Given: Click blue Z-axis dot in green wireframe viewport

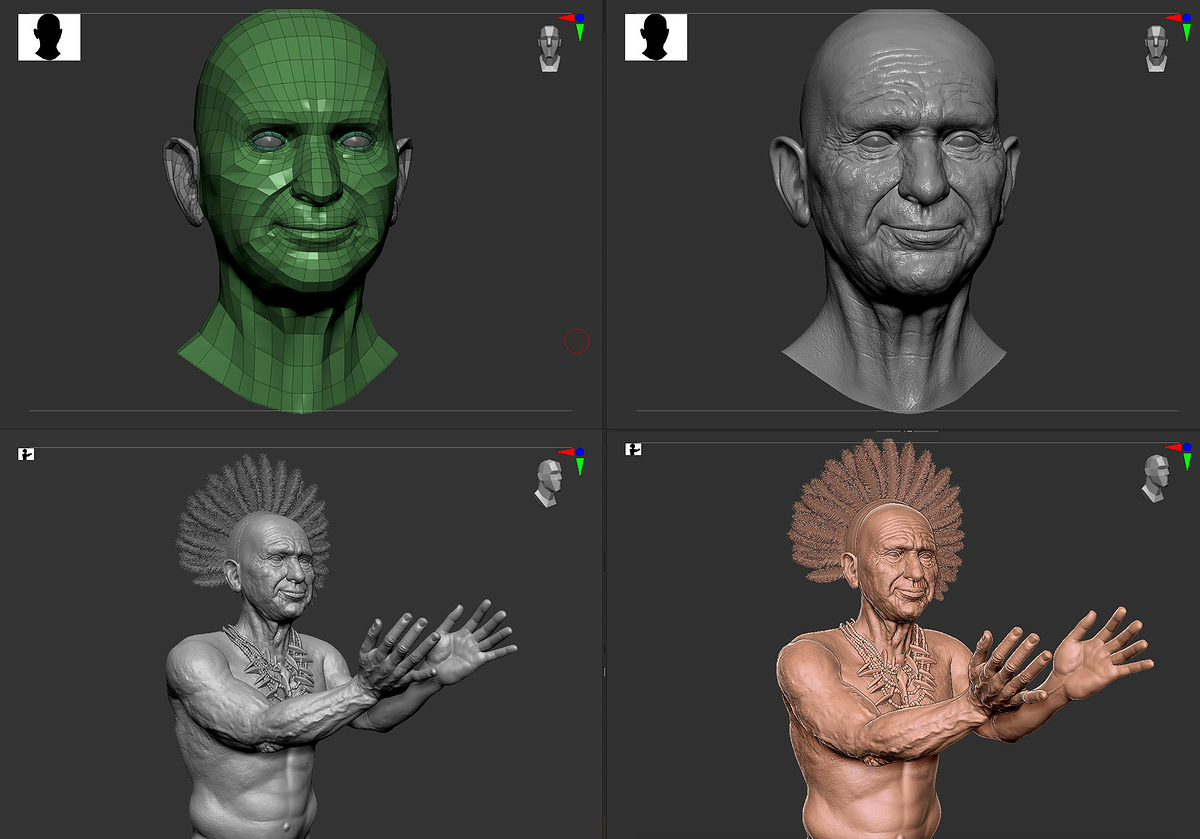Looking at the screenshot, I should tap(580, 18).
